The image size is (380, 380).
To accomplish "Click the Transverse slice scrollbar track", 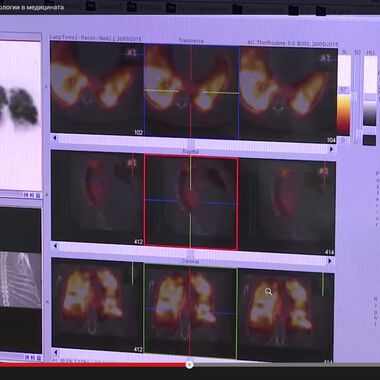I will coord(193,144).
